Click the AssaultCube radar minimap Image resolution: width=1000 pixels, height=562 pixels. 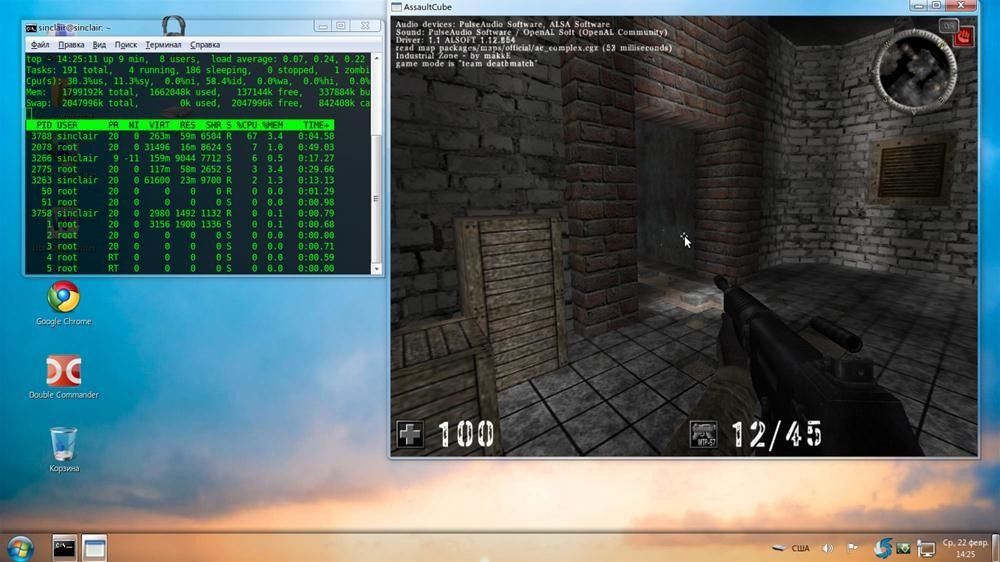click(915, 71)
